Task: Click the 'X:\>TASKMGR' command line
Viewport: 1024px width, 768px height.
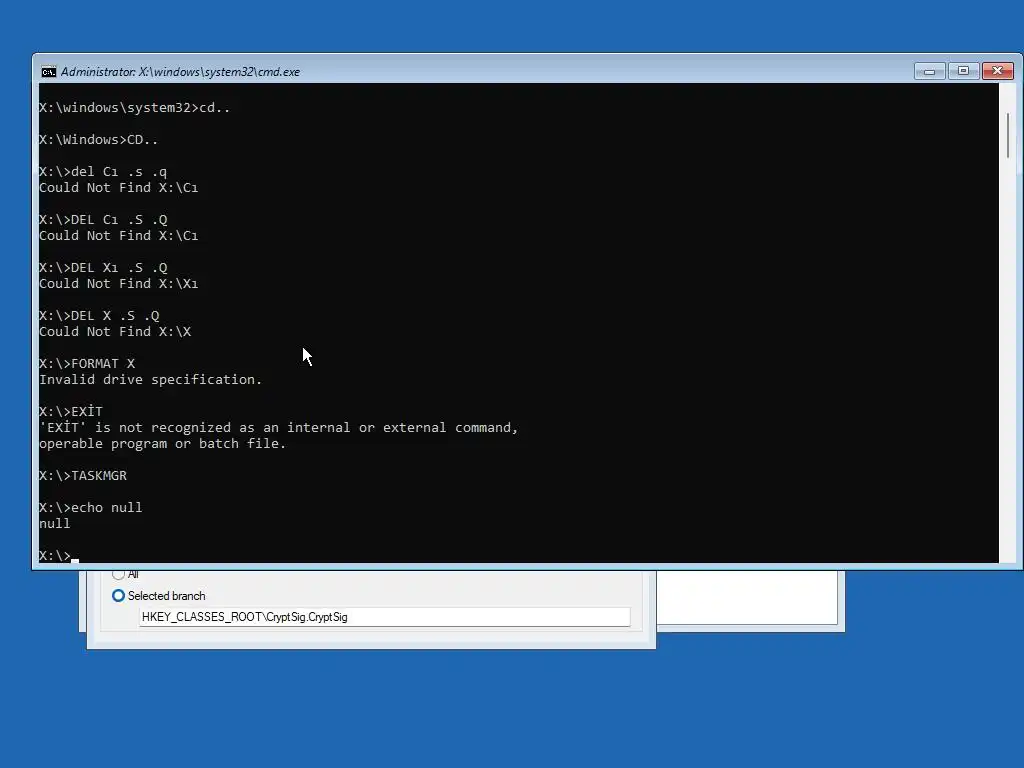Action: (83, 475)
